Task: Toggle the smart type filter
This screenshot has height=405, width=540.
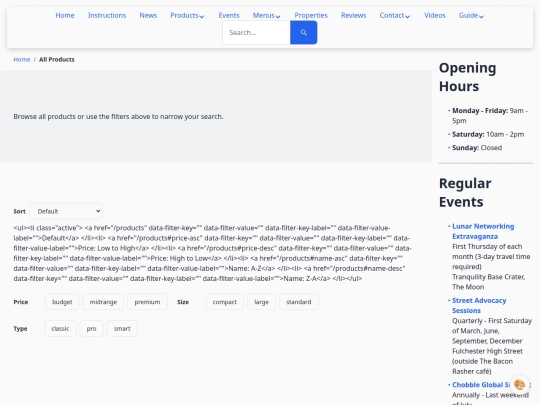Action: click(122, 329)
